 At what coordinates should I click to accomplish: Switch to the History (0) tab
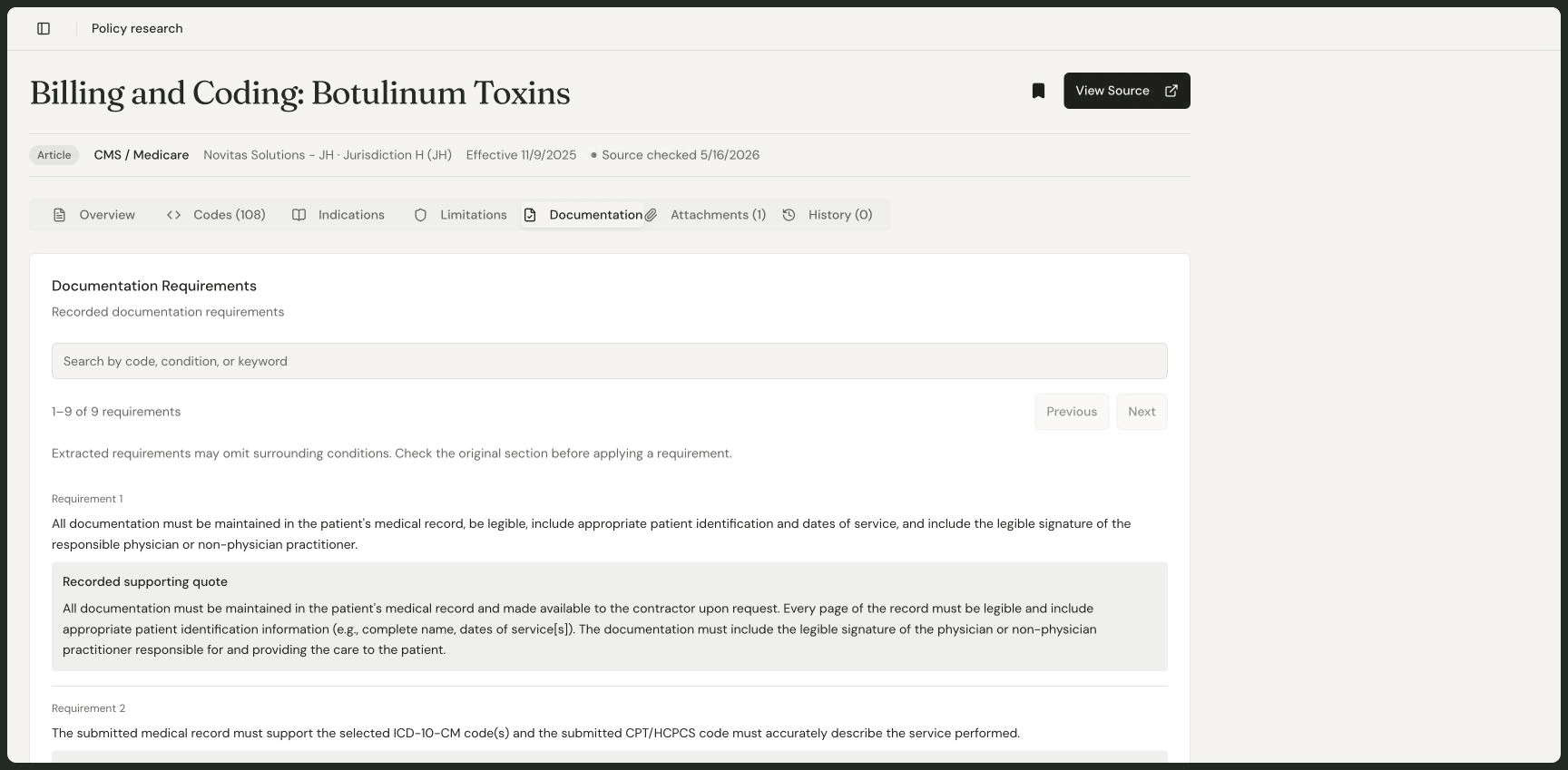828,215
